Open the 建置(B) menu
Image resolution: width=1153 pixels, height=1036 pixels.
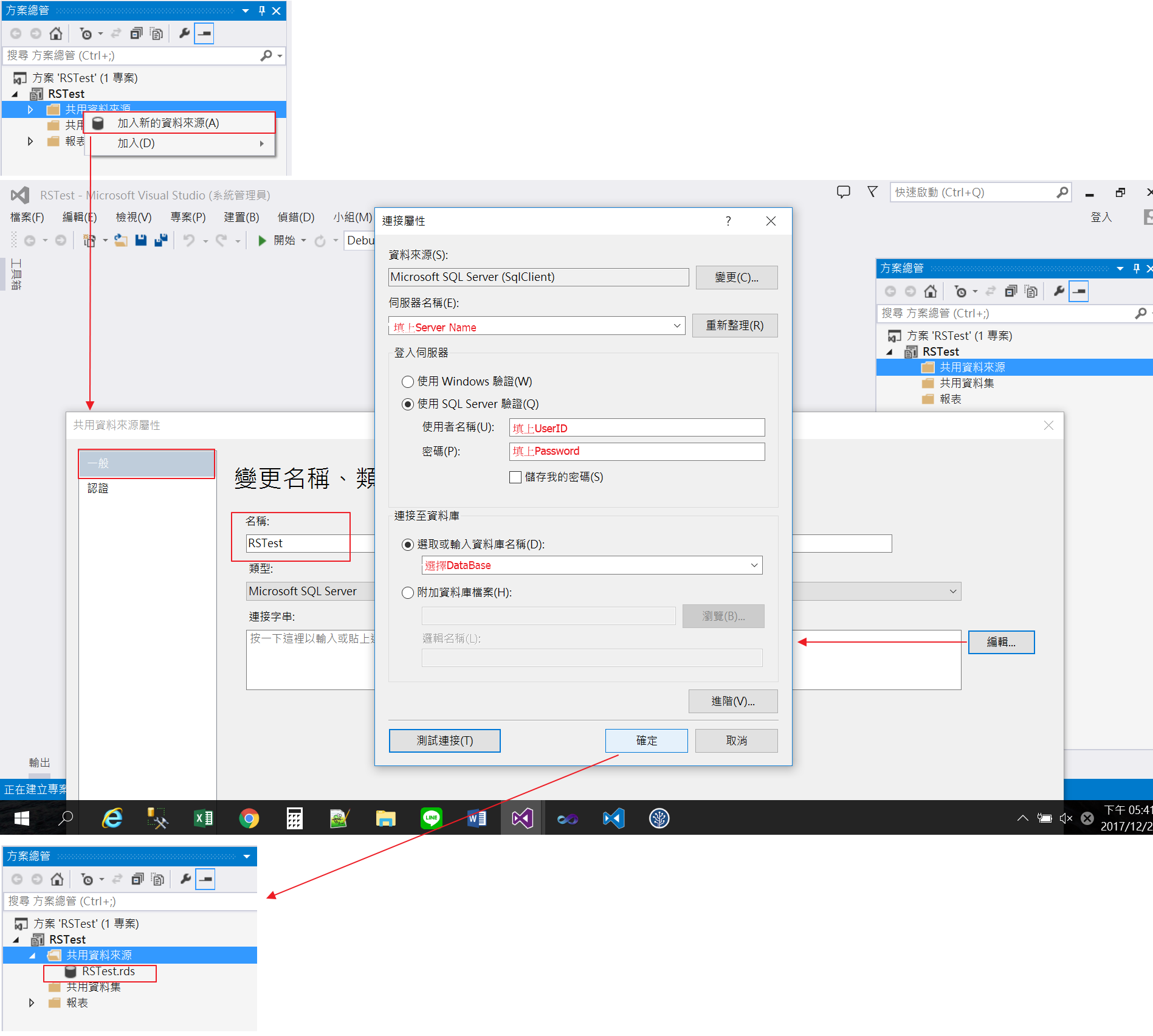tap(241, 218)
